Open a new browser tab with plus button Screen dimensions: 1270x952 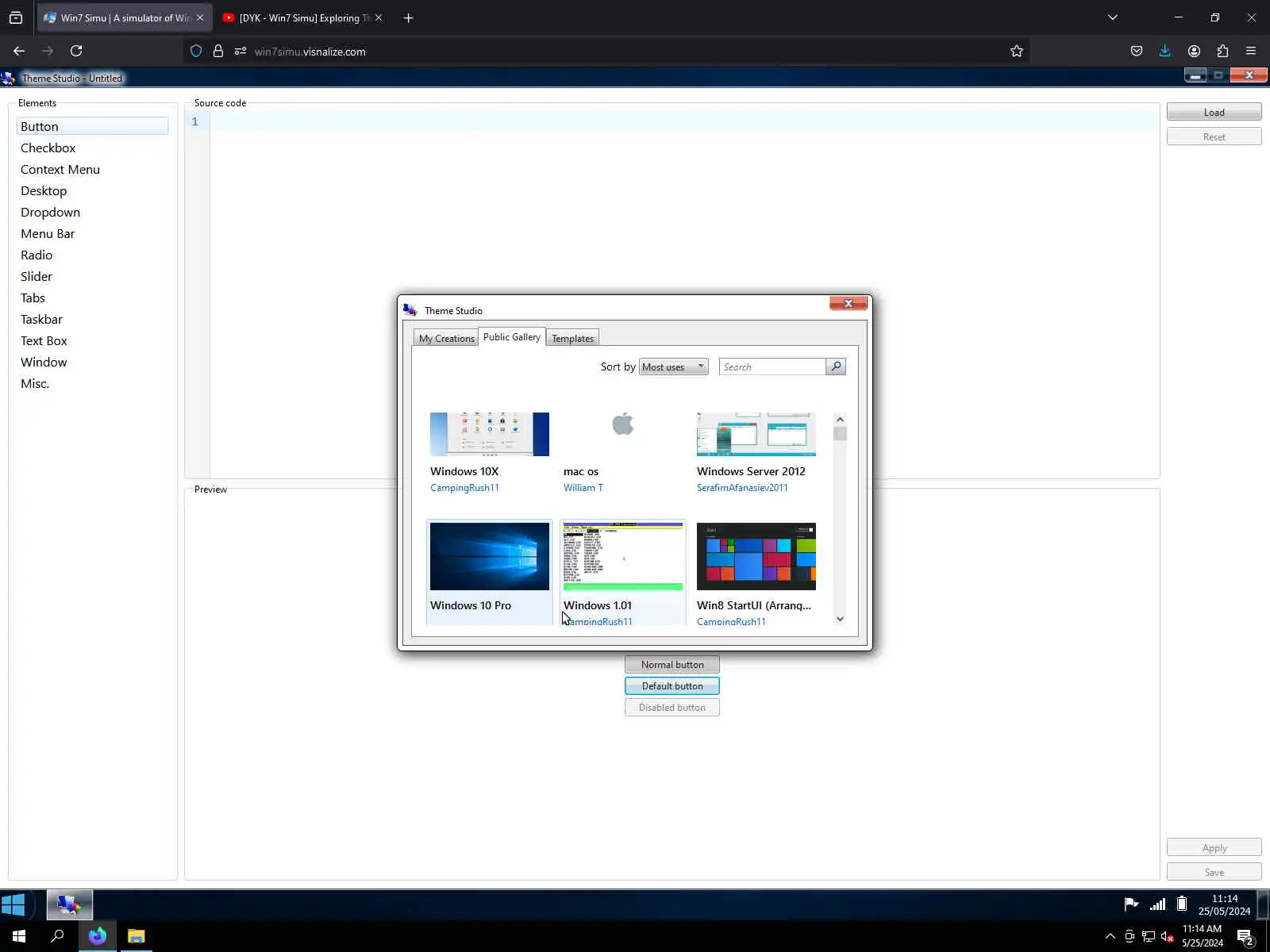408,17
